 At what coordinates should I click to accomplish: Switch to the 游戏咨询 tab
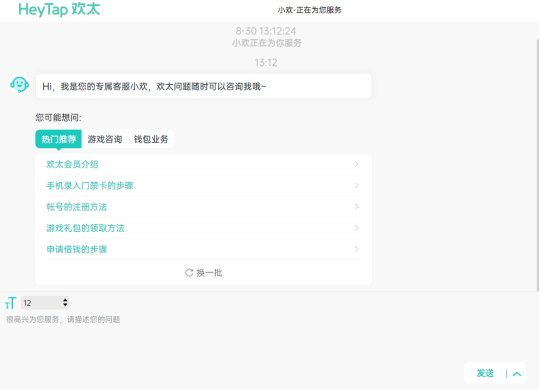(x=105, y=139)
